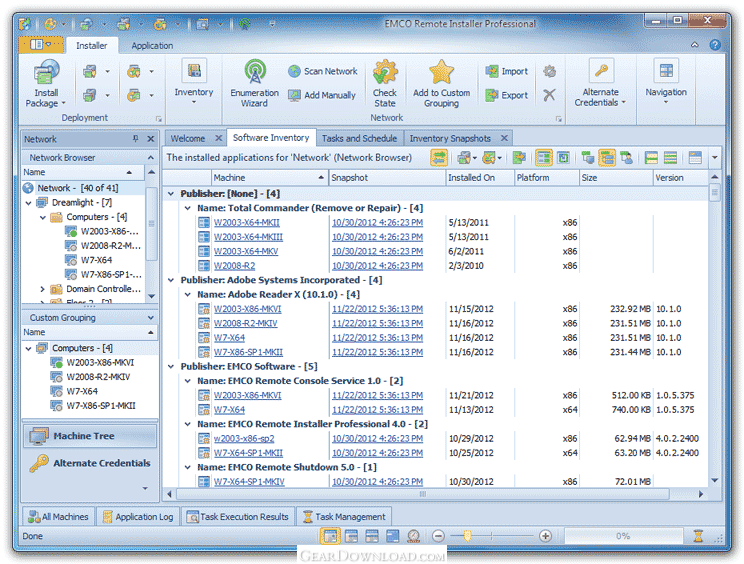Click the export arrow icon in inventory toolbar

(x=520, y=157)
